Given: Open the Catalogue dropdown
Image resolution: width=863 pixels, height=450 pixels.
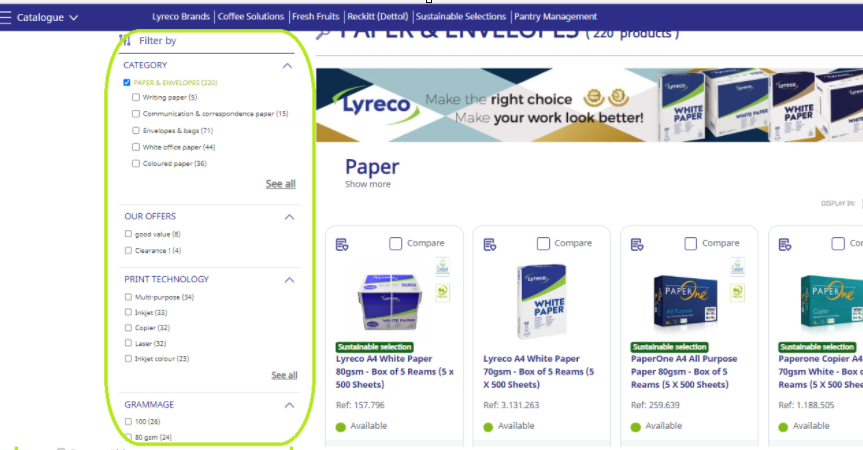Looking at the screenshot, I should [x=47, y=17].
